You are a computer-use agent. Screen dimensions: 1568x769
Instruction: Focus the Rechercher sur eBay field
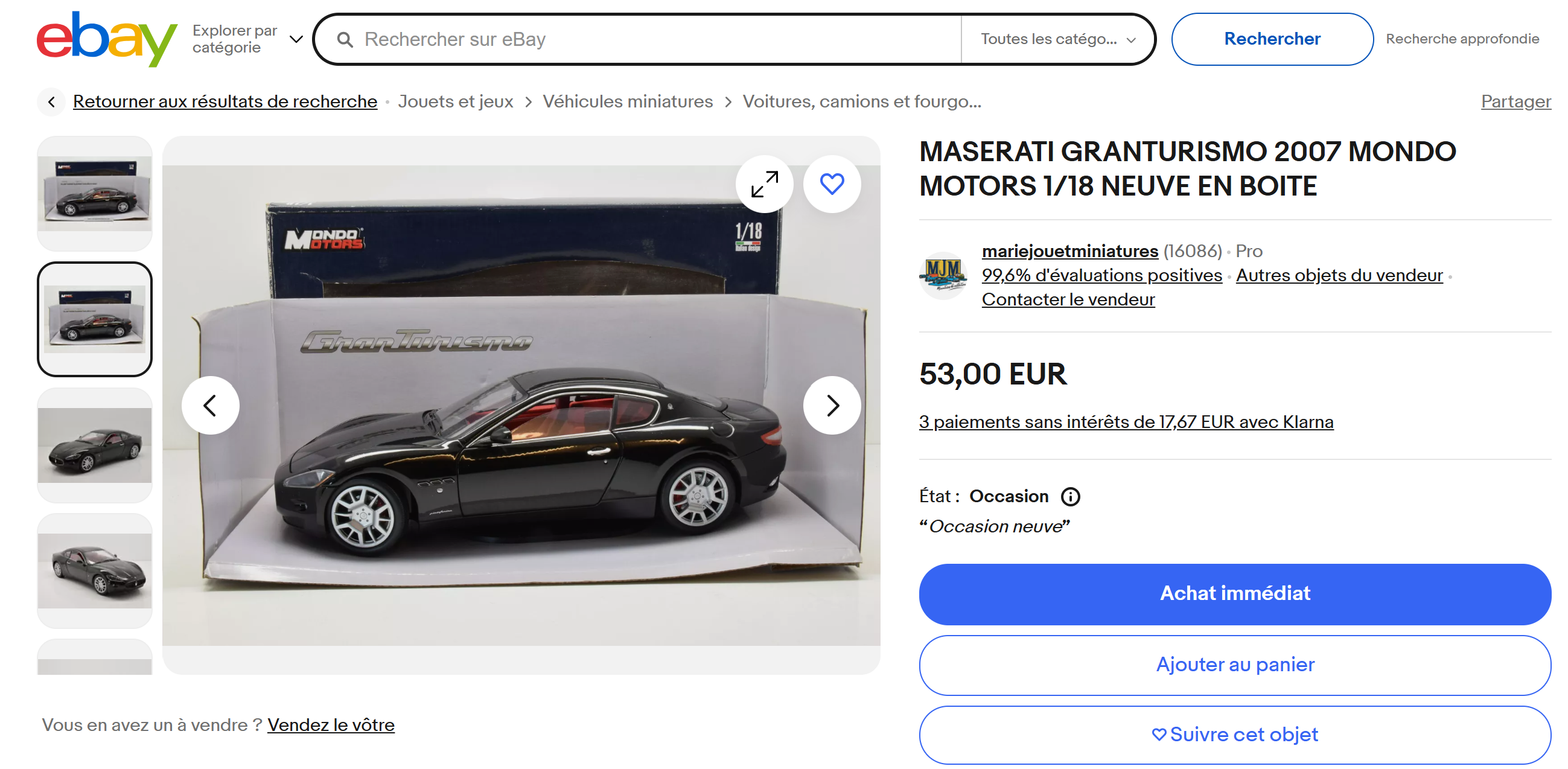point(660,39)
